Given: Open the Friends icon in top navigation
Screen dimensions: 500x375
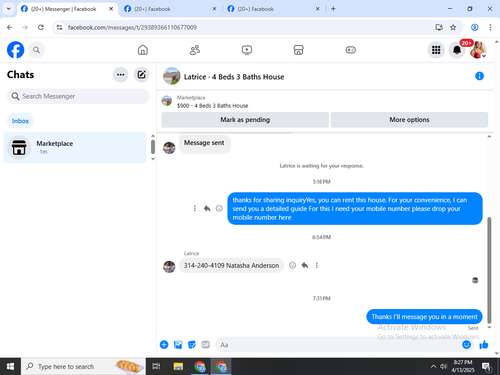Looking at the screenshot, I should [195, 50].
